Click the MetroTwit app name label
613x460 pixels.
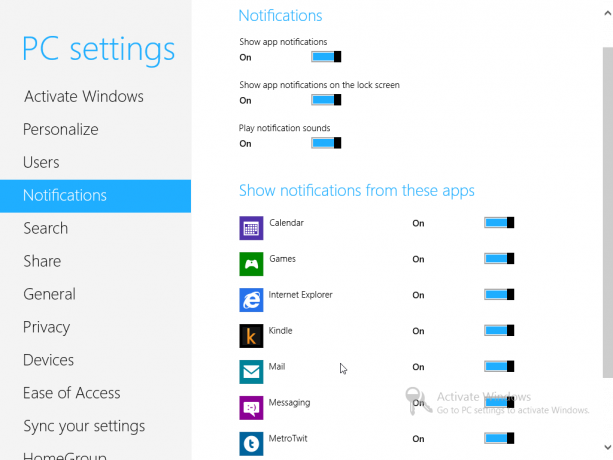tap(288, 439)
